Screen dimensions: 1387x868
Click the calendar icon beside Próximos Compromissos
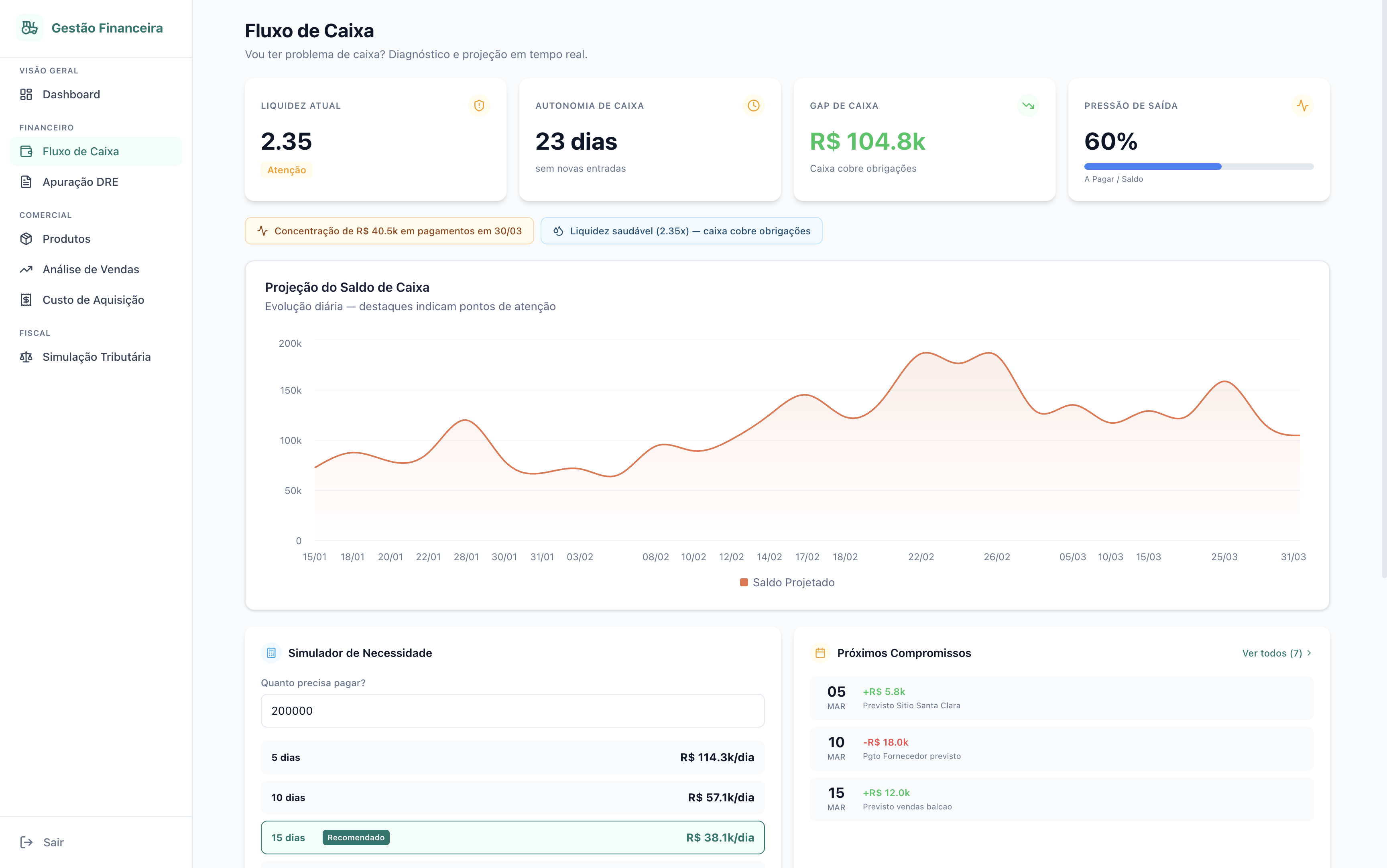(820, 653)
